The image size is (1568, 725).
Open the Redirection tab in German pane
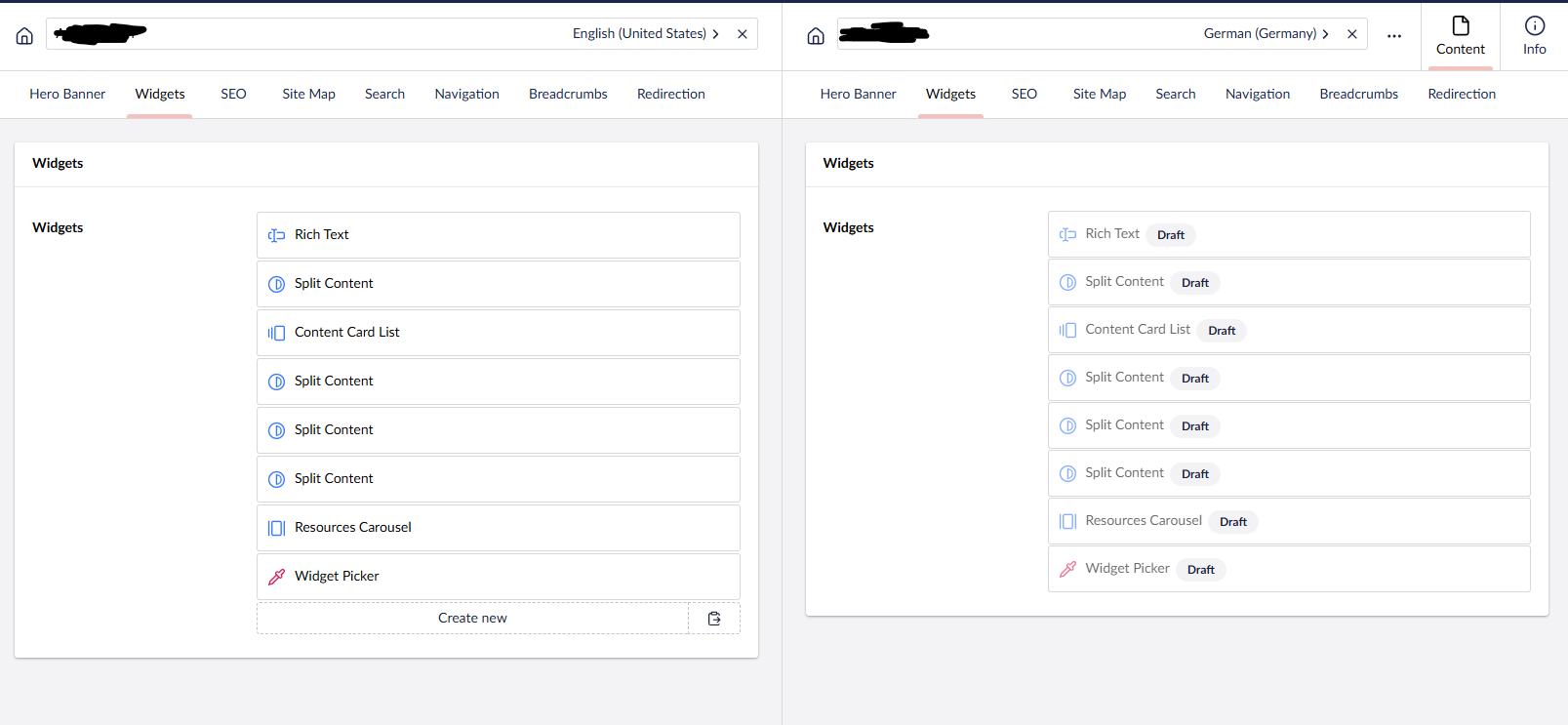(x=1461, y=95)
